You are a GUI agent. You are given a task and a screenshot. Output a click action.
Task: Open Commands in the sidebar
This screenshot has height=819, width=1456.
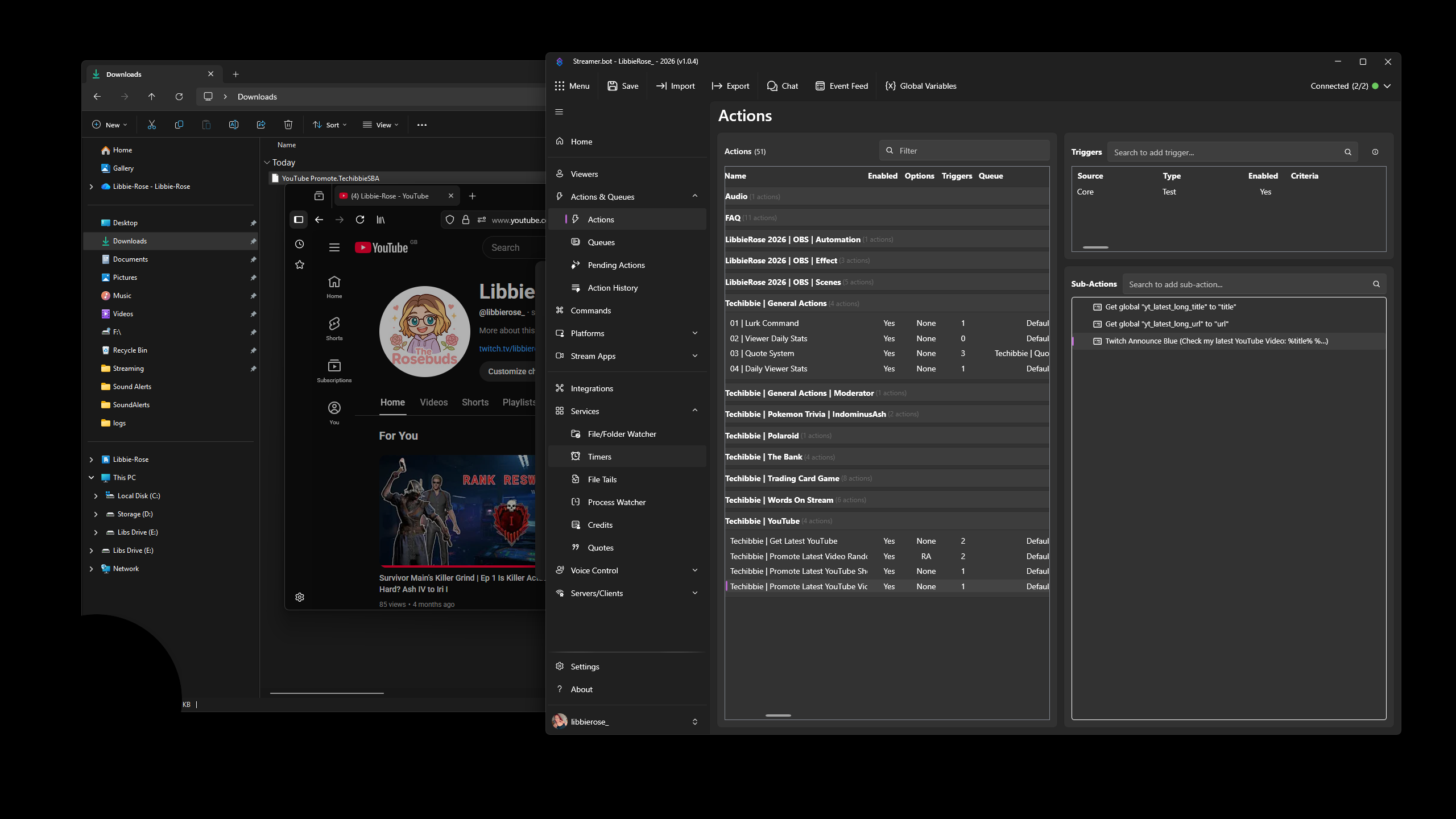click(x=627, y=311)
